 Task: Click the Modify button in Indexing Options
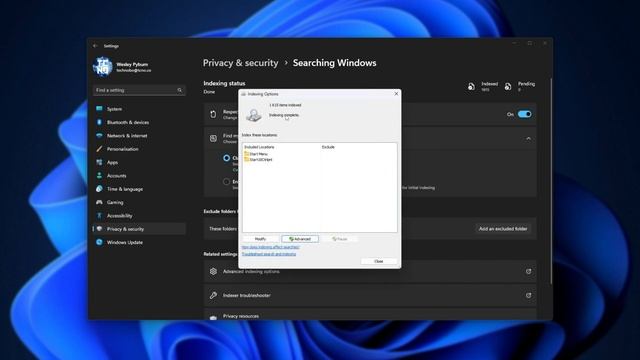click(260, 239)
